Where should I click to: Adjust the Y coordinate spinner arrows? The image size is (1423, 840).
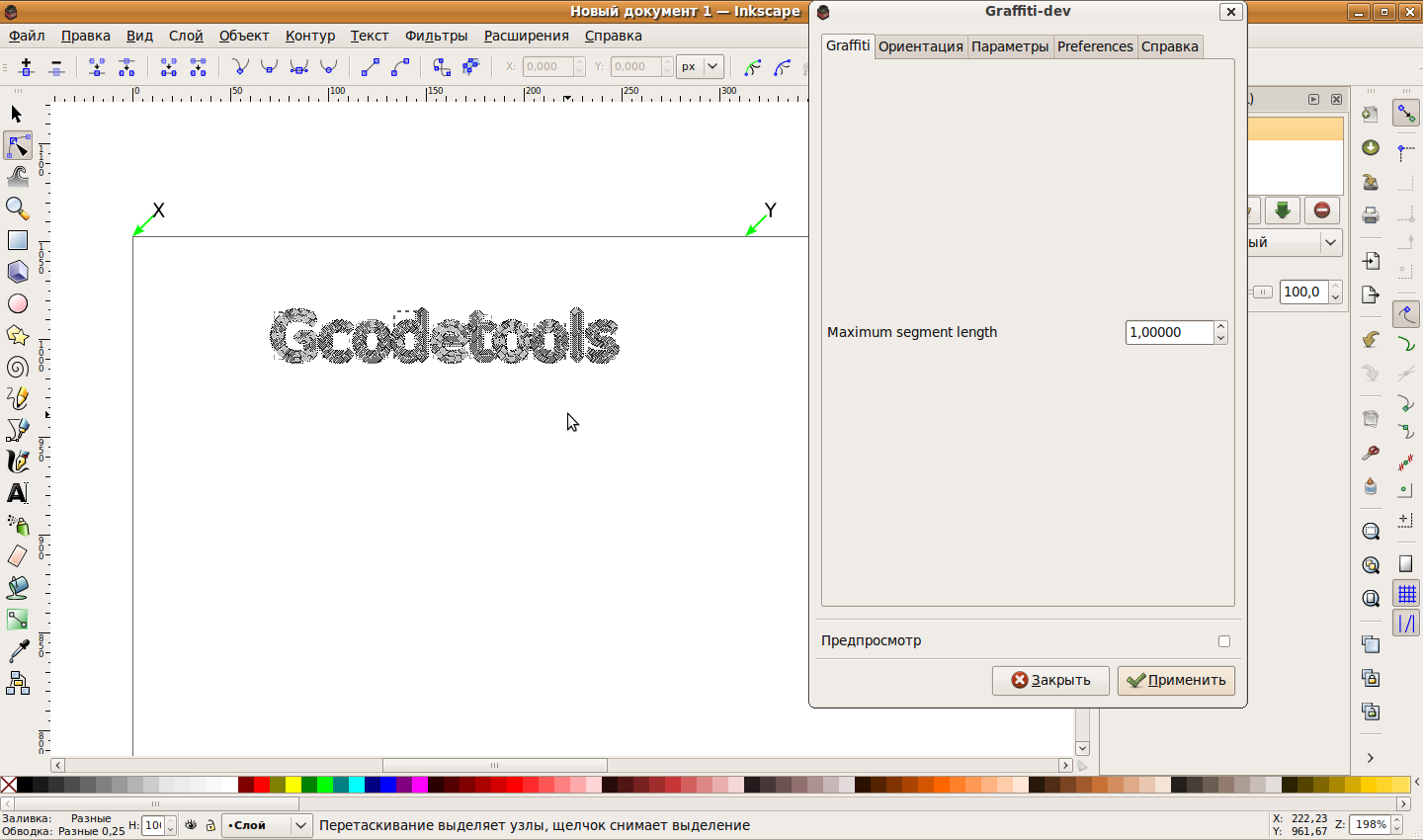tap(668, 66)
